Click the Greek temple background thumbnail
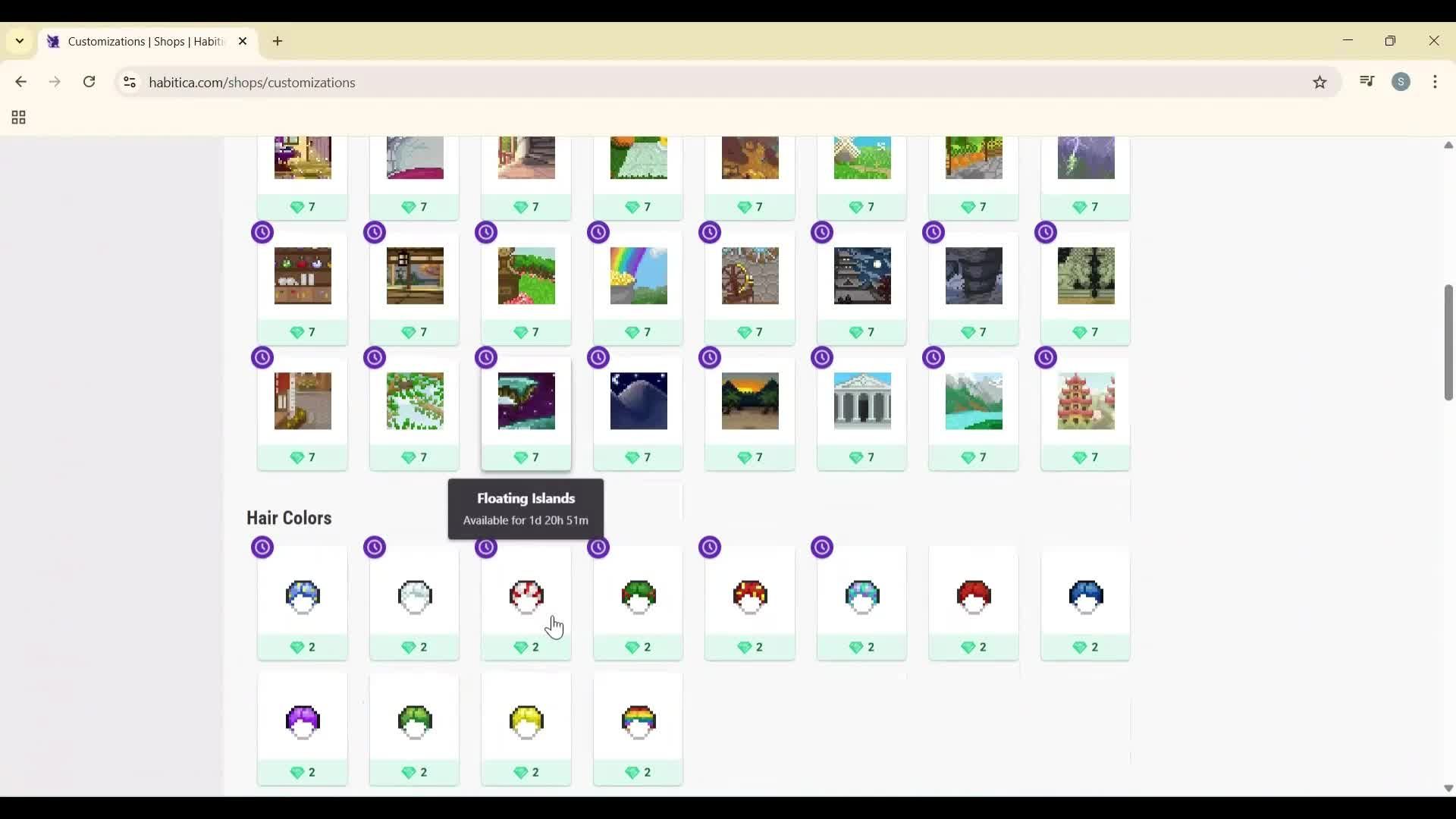This screenshot has height=819, width=1456. [861, 401]
